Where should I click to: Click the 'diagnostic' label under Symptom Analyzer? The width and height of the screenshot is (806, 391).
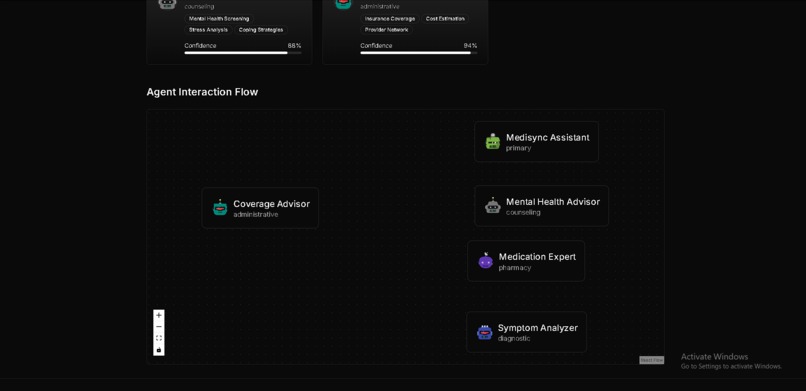point(514,339)
